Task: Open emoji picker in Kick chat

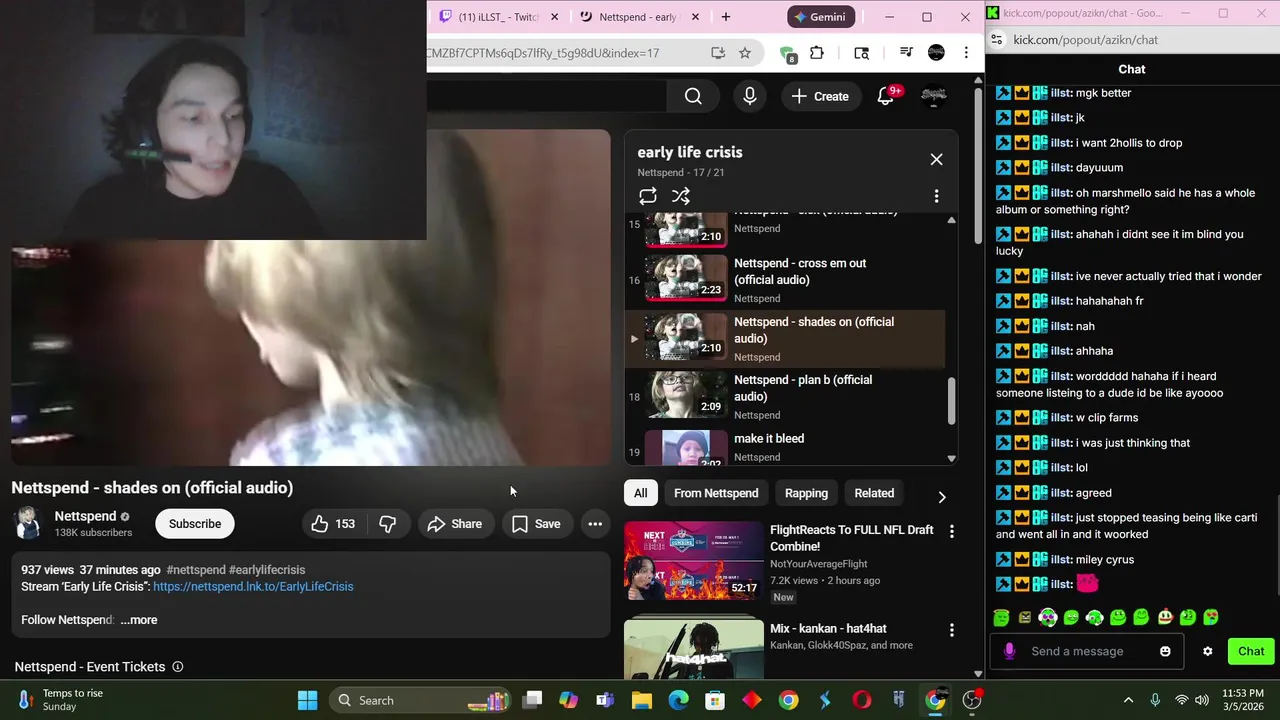Action: (x=1165, y=651)
